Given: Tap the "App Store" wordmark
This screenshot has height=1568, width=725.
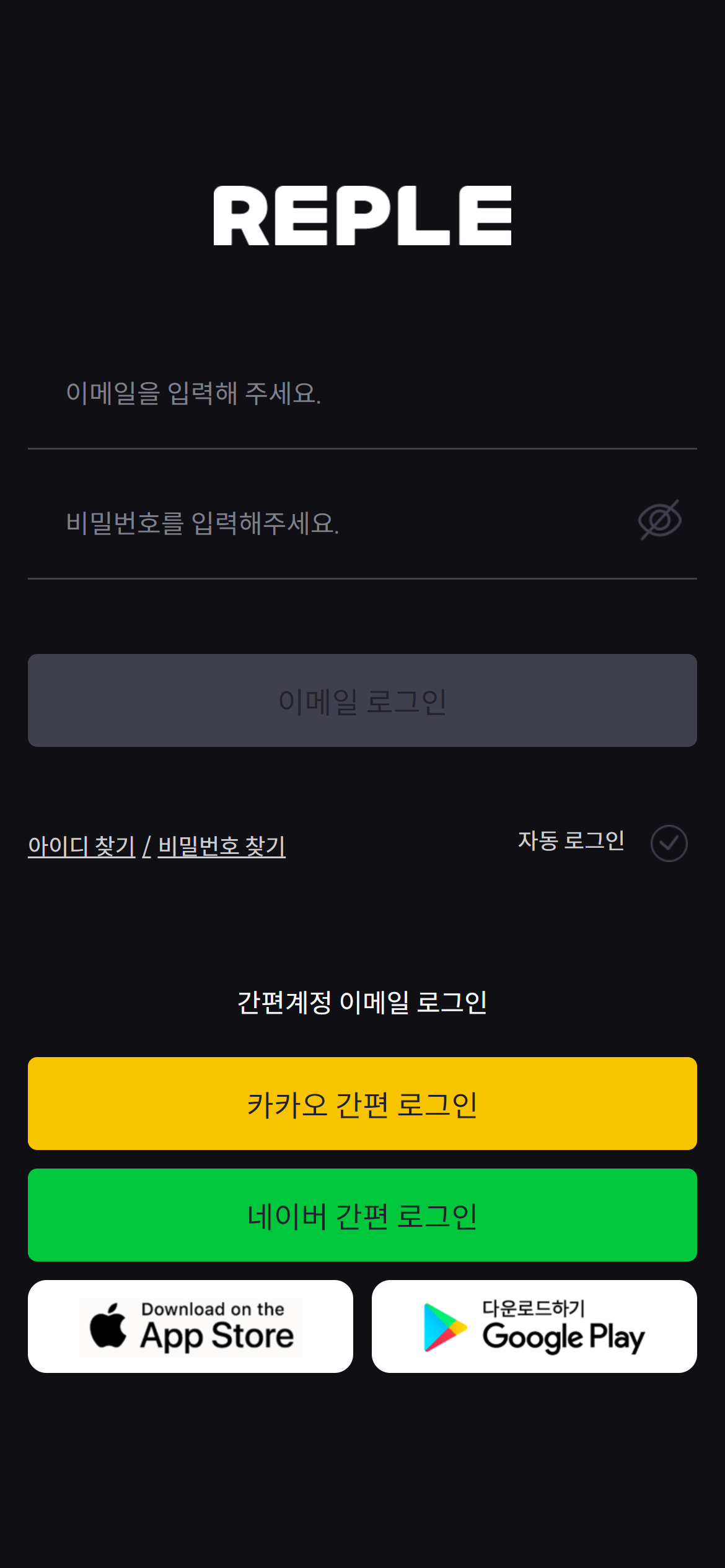Looking at the screenshot, I should tap(217, 1336).
